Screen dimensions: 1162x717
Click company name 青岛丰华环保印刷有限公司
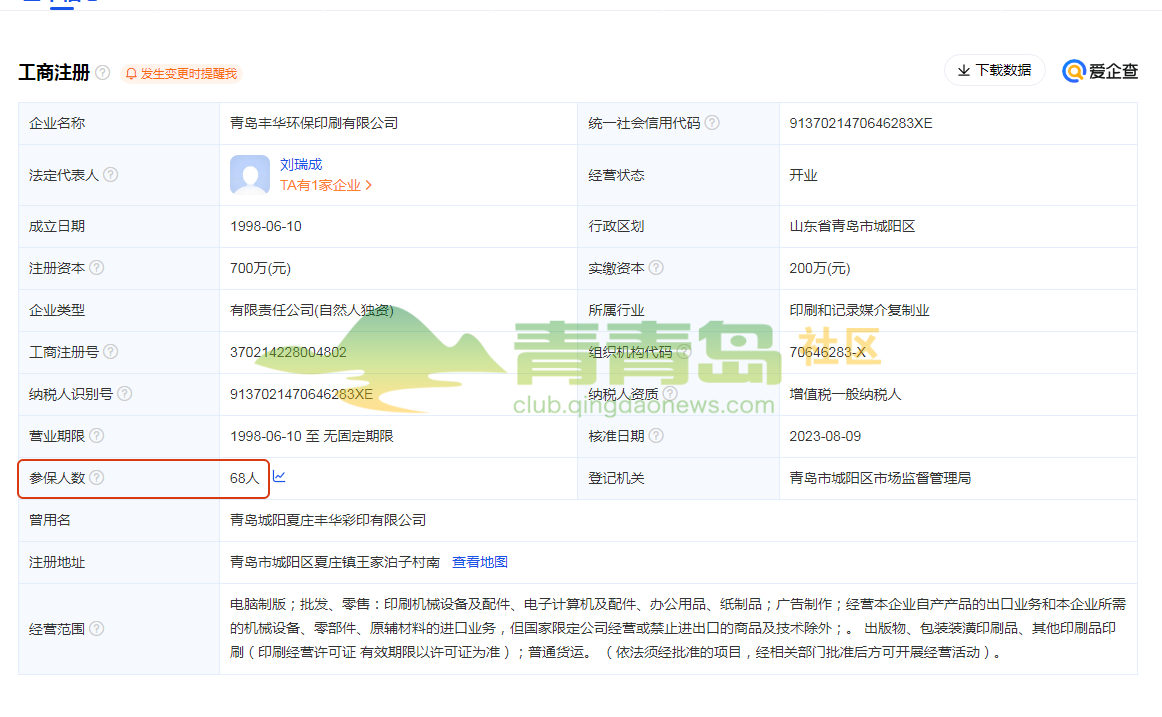313,123
